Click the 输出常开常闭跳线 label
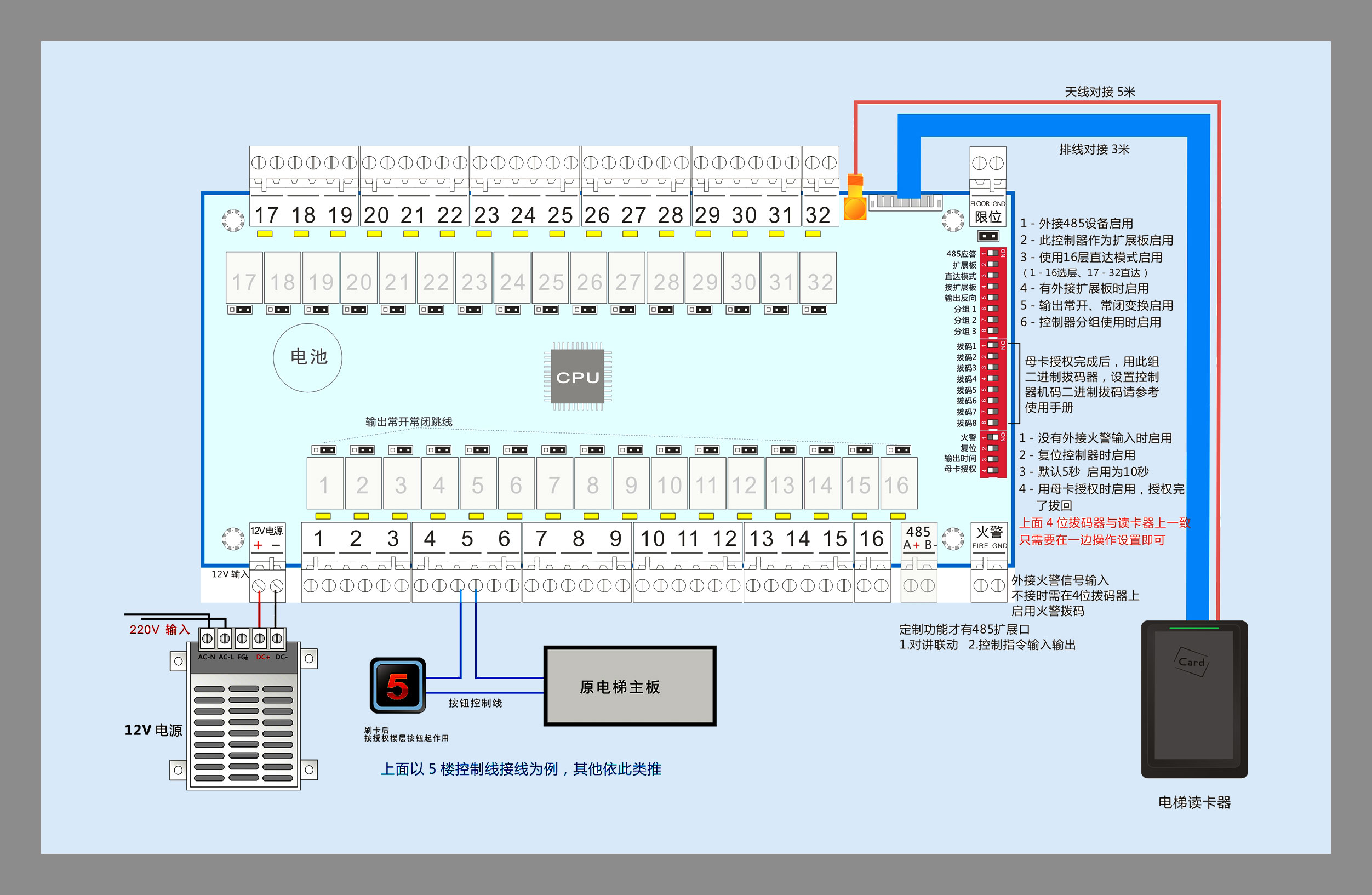Image resolution: width=1372 pixels, height=895 pixels. [x=409, y=421]
